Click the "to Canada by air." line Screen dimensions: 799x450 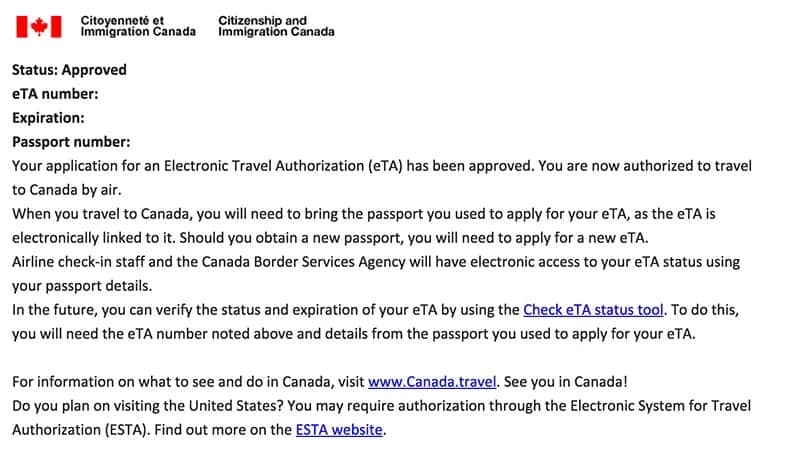click(70, 190)
